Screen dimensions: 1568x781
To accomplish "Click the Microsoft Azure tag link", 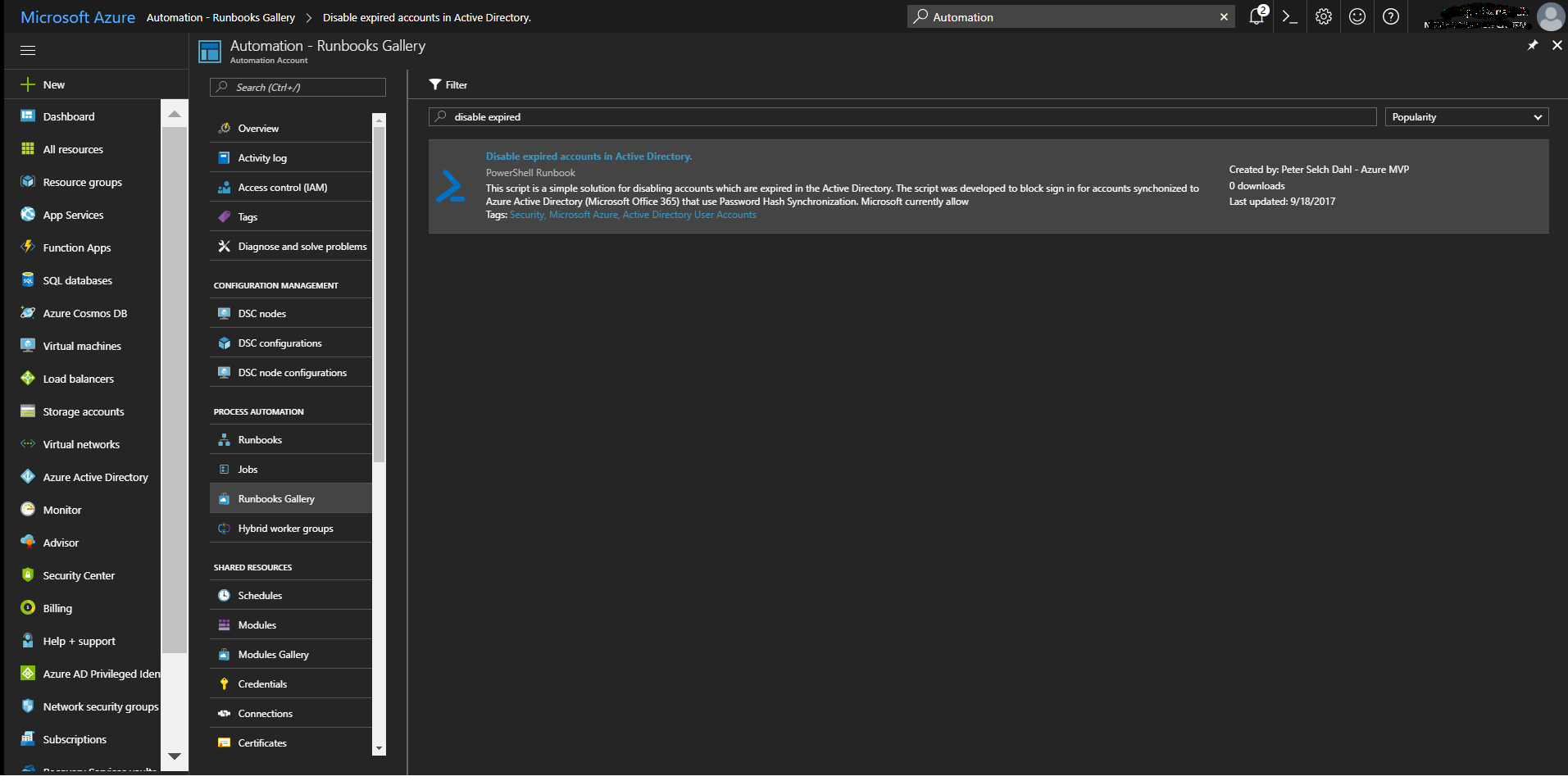I will point(584,215).
